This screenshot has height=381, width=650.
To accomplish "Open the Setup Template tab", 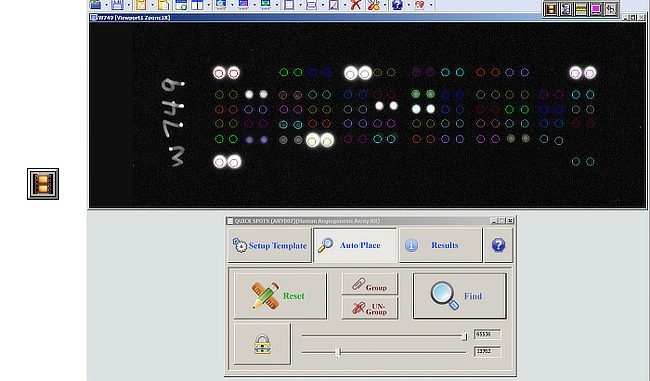I will [x=269, y=245].
